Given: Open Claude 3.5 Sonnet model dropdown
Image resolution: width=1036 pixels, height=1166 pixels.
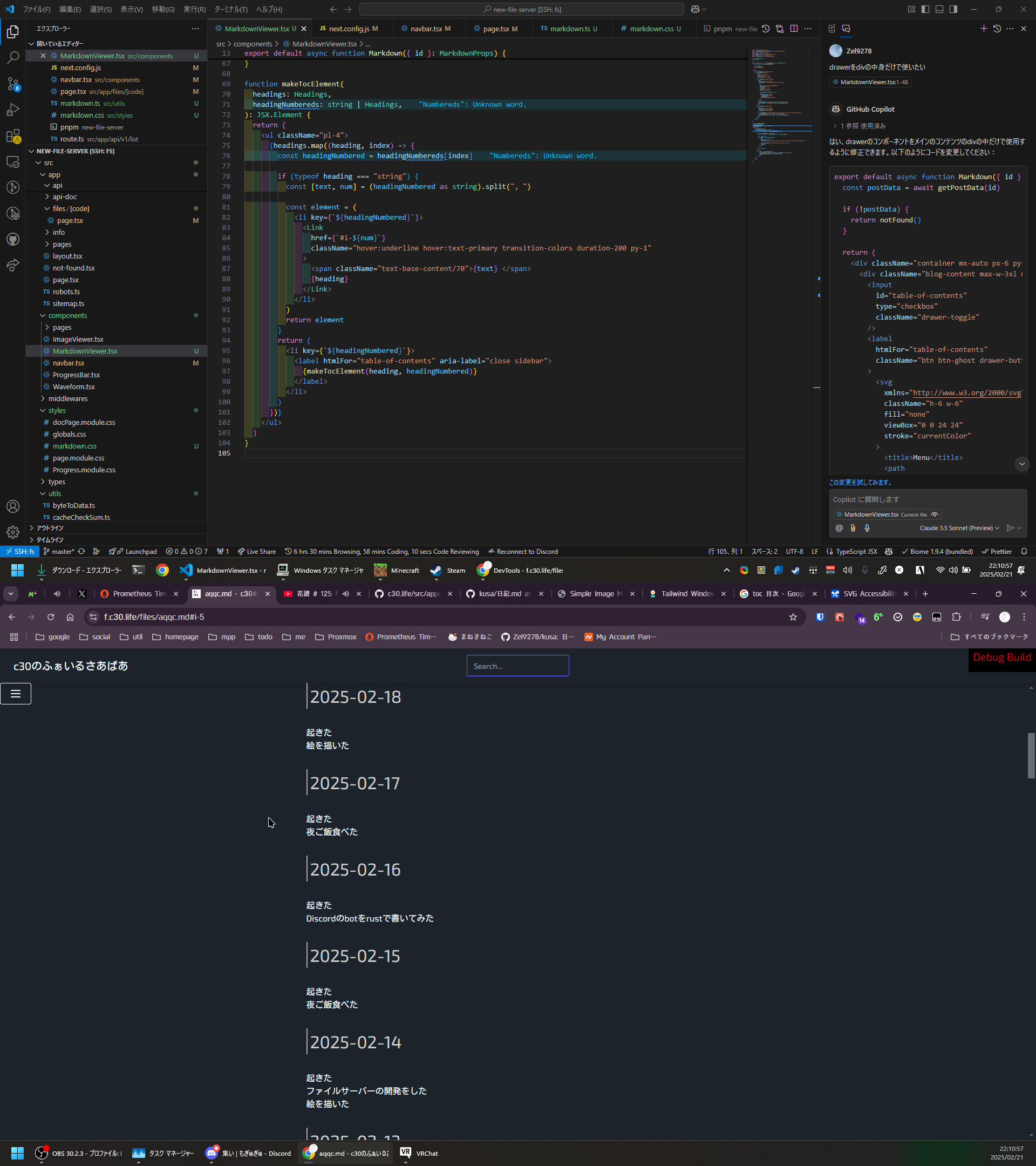Looking at the screenshot, I should [959, 527].
